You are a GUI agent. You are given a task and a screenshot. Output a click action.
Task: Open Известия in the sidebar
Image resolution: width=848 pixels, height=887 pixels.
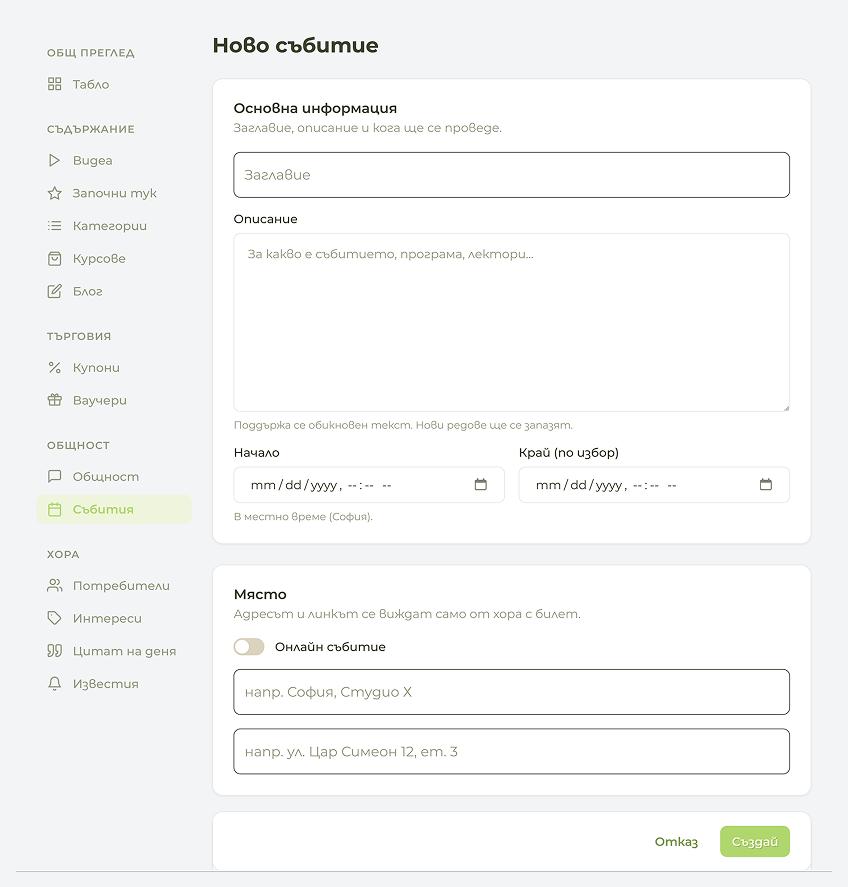(114, 683)
